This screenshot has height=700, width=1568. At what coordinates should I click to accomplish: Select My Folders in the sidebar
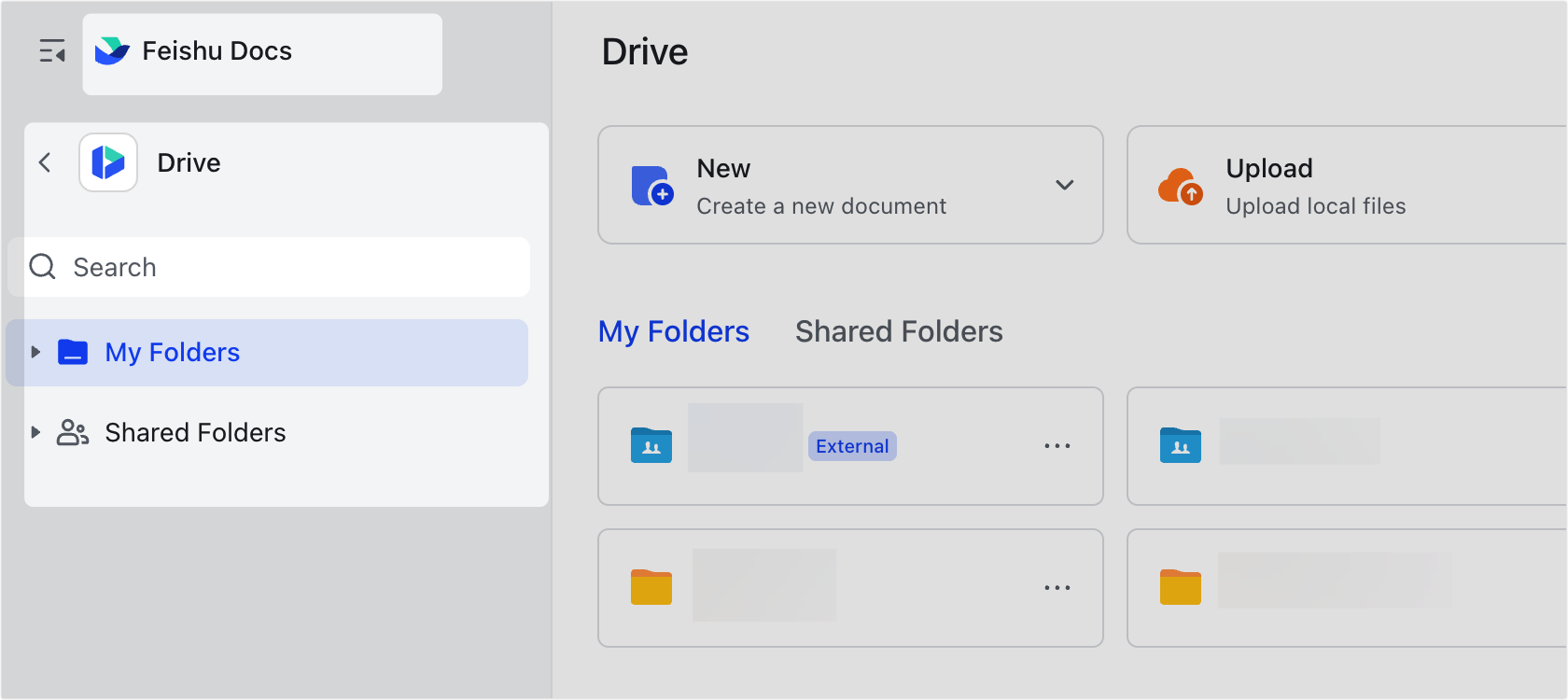pyautogui.click(x=267, y=353)
